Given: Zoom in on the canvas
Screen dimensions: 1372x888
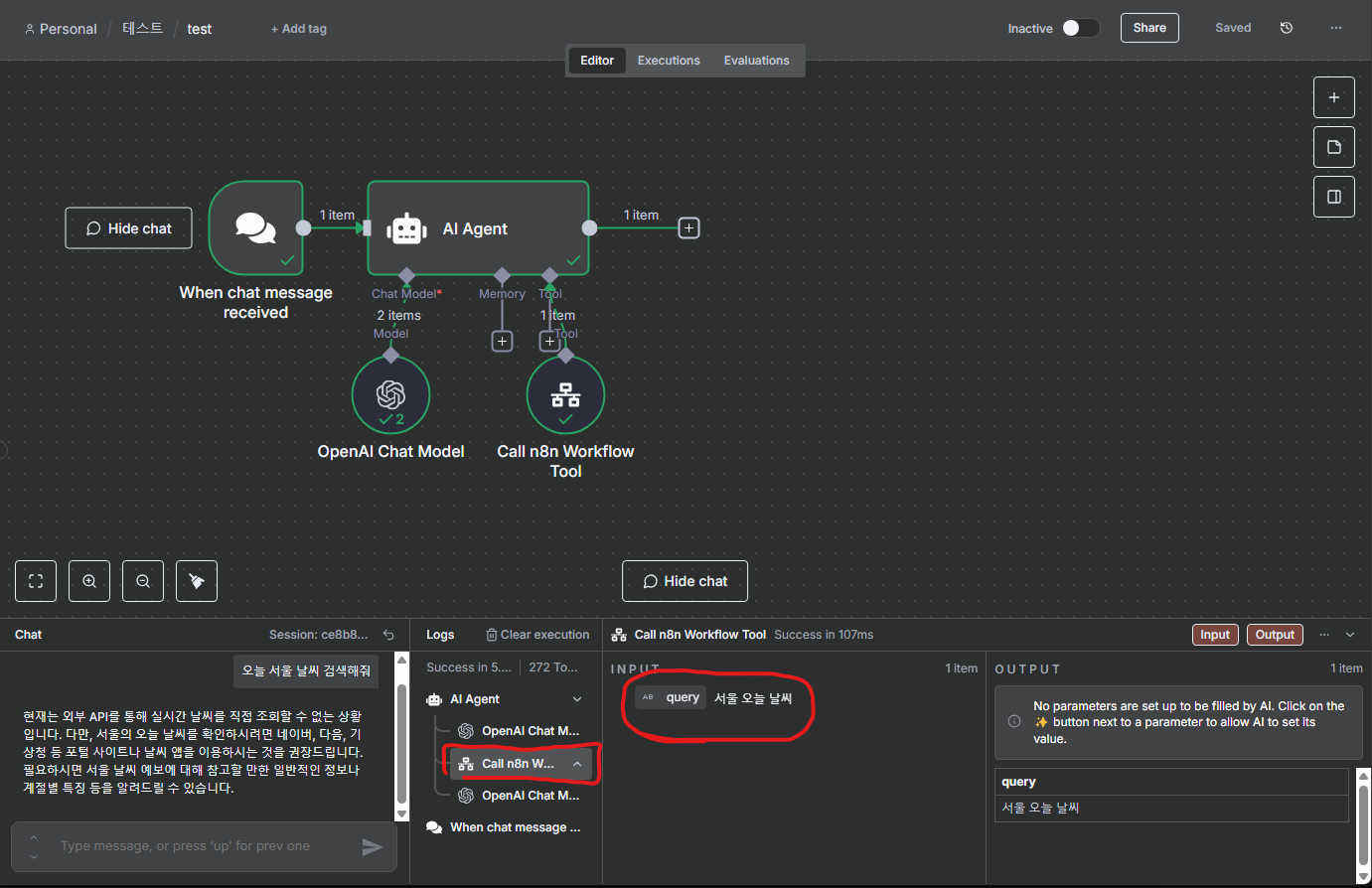Looking at the screenshot, I should [89, 581].
